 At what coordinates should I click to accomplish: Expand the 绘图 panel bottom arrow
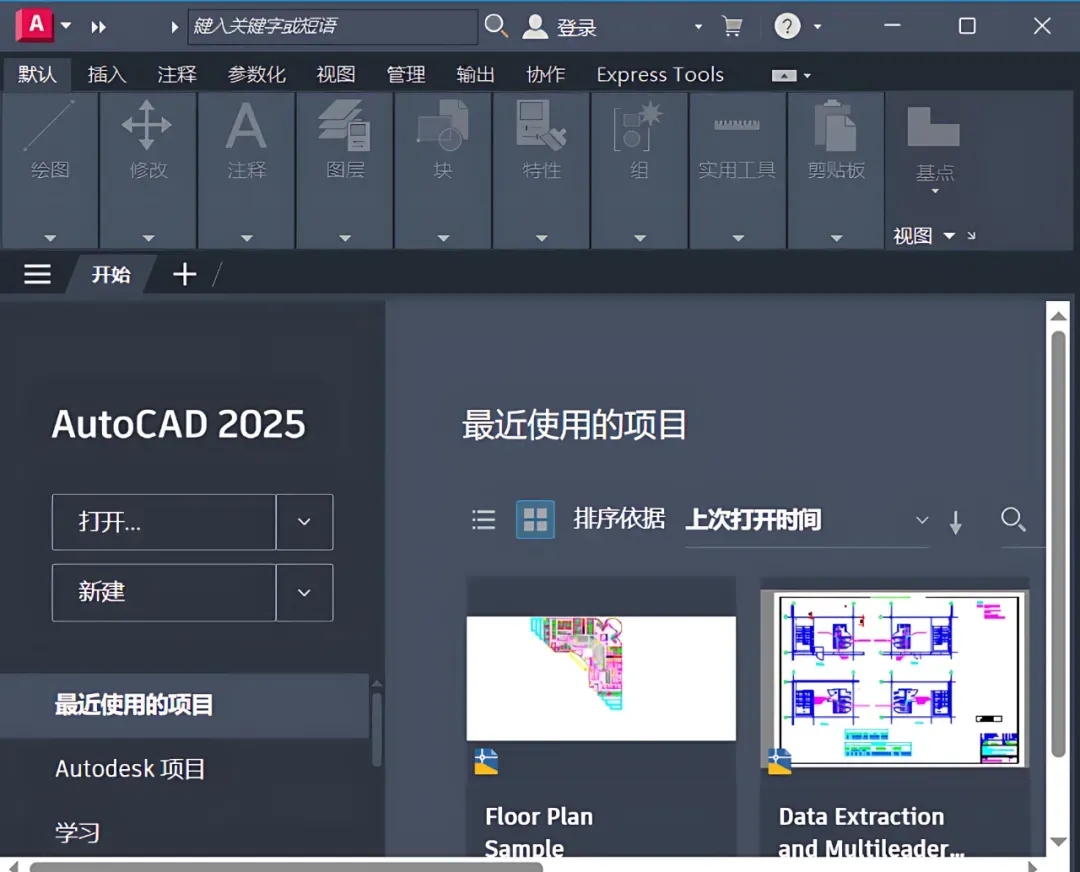pyautogui.click(x=50, y=238)
